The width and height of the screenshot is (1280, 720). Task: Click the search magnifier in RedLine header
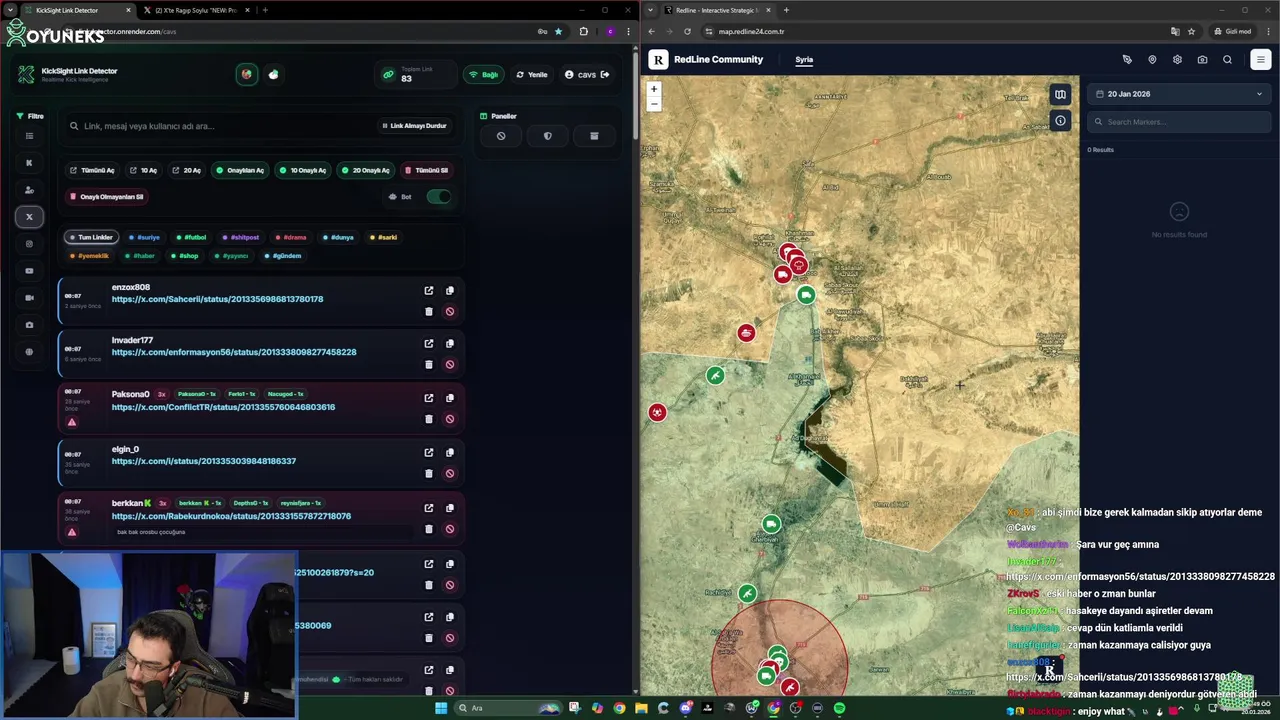click(x=1227, y=60)
